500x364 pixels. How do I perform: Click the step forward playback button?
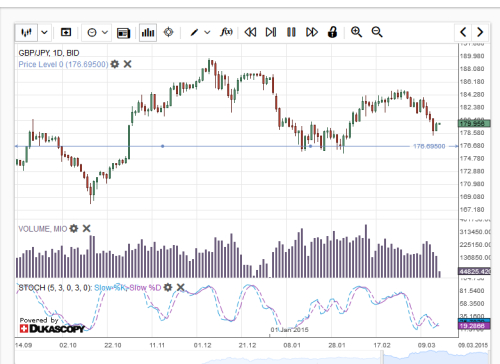271,32
